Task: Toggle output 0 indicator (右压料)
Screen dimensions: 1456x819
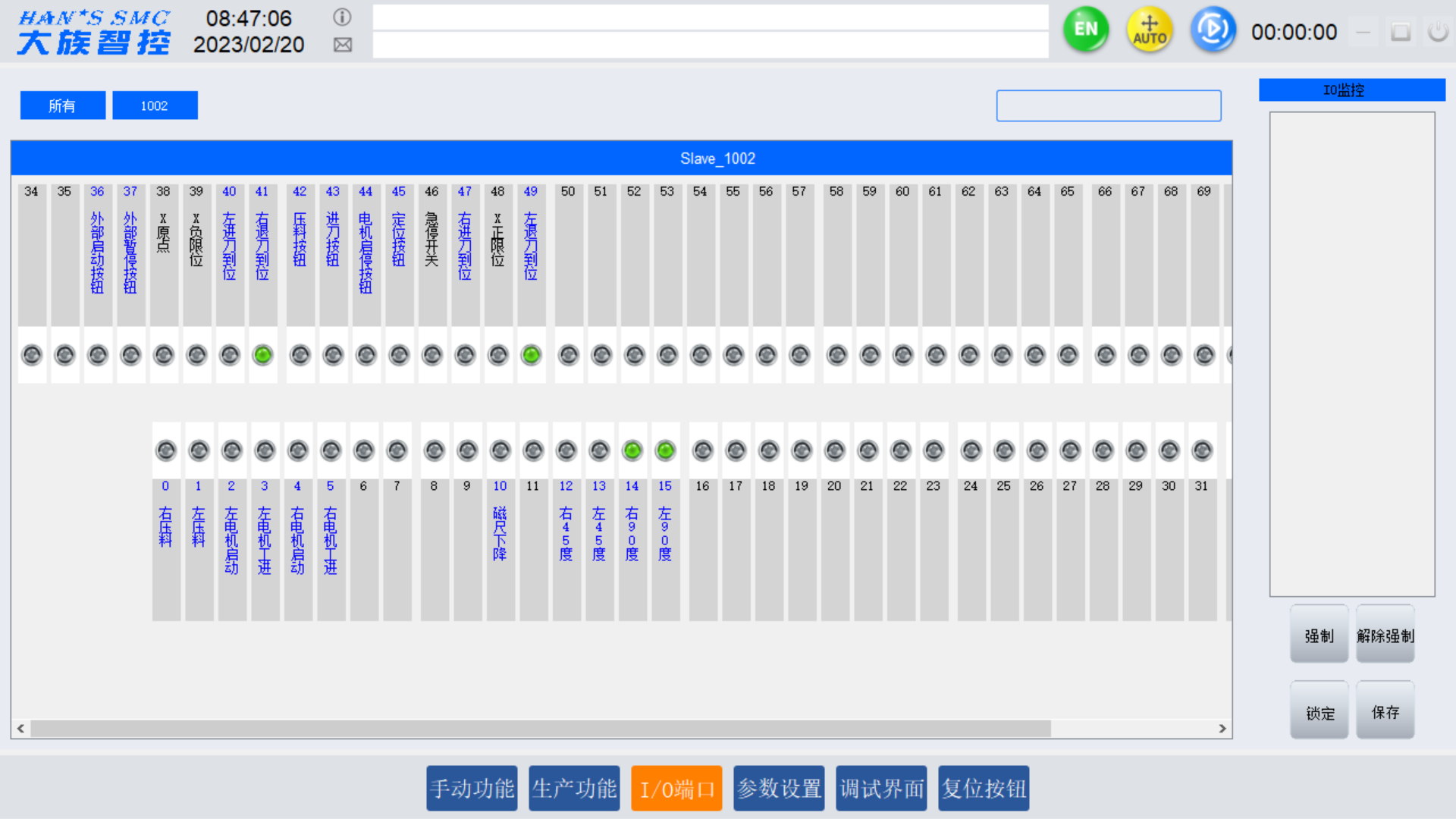Action: [x=165, y=450]
